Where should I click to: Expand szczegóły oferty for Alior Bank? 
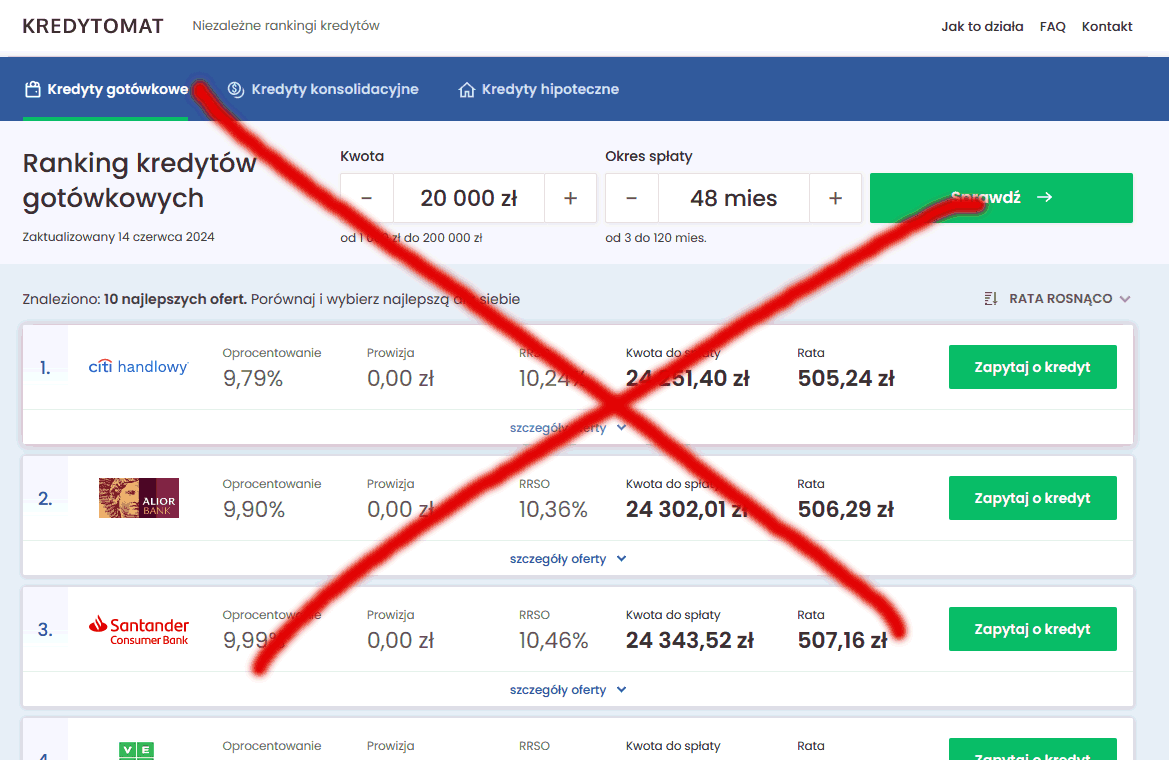pos(567,559)
